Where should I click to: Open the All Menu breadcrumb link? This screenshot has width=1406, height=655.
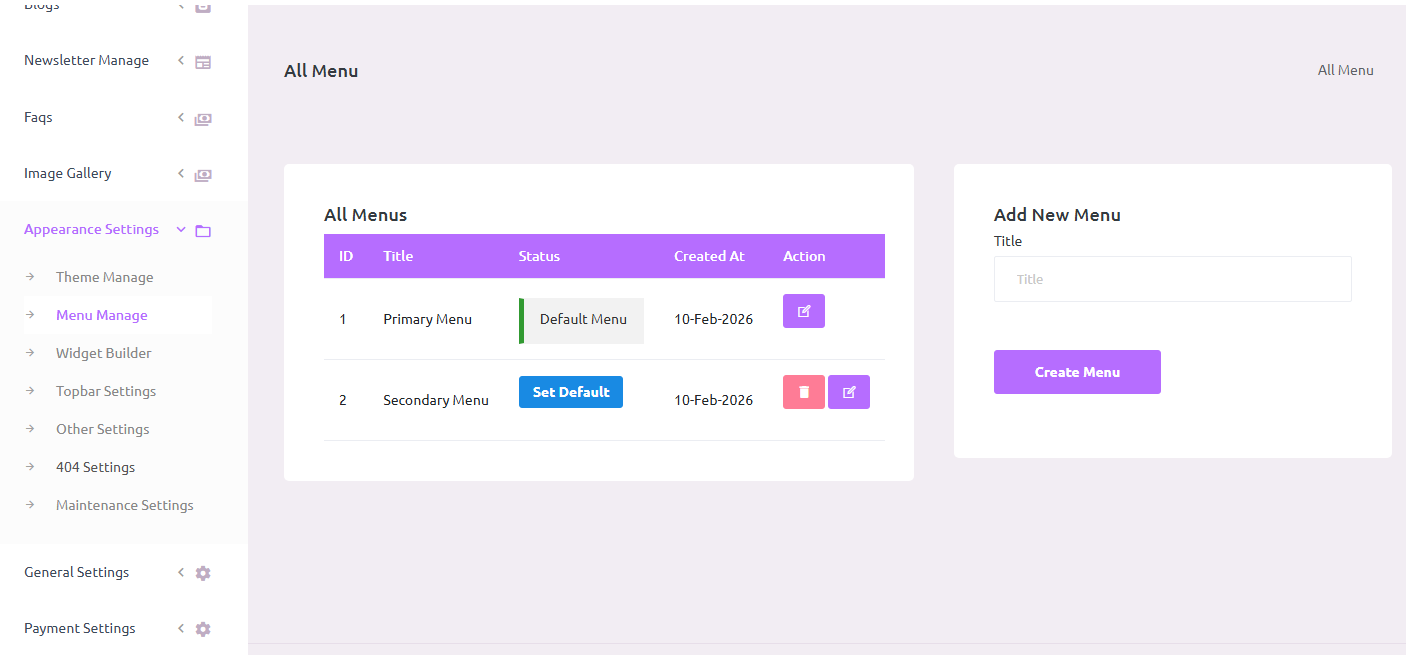tap(1345, 70)
